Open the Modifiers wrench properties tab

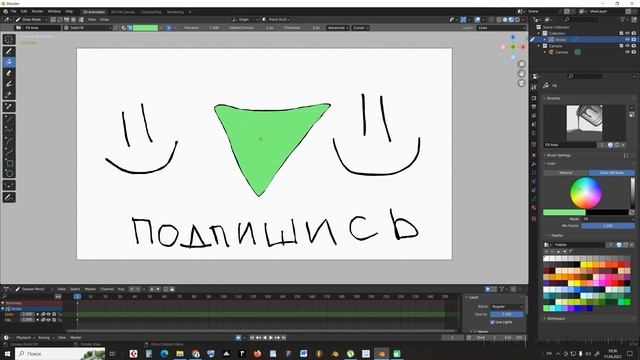534,164
